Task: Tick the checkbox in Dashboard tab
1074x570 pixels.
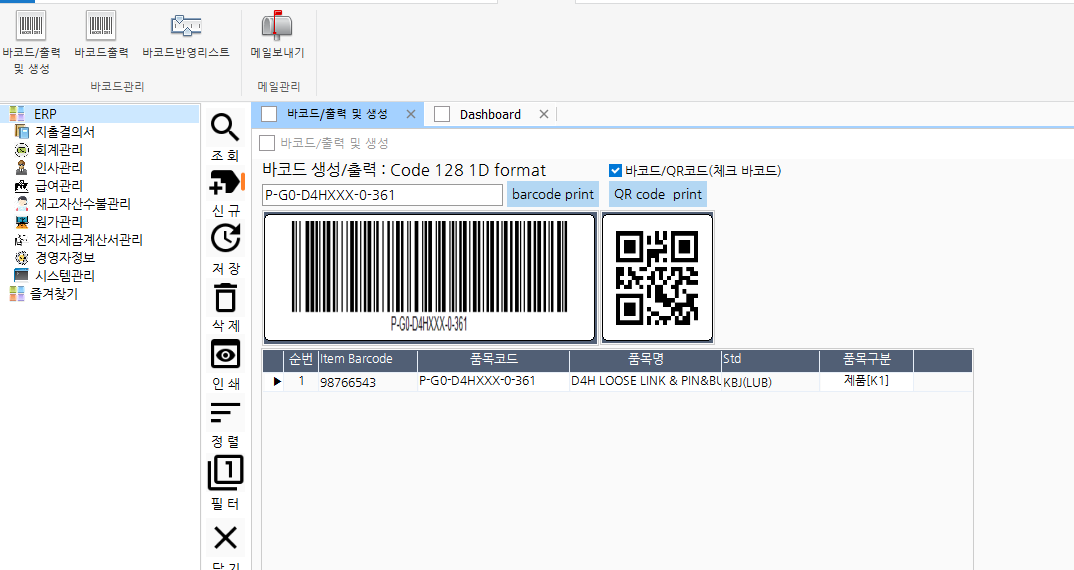Action: click(x=442, y=114)
